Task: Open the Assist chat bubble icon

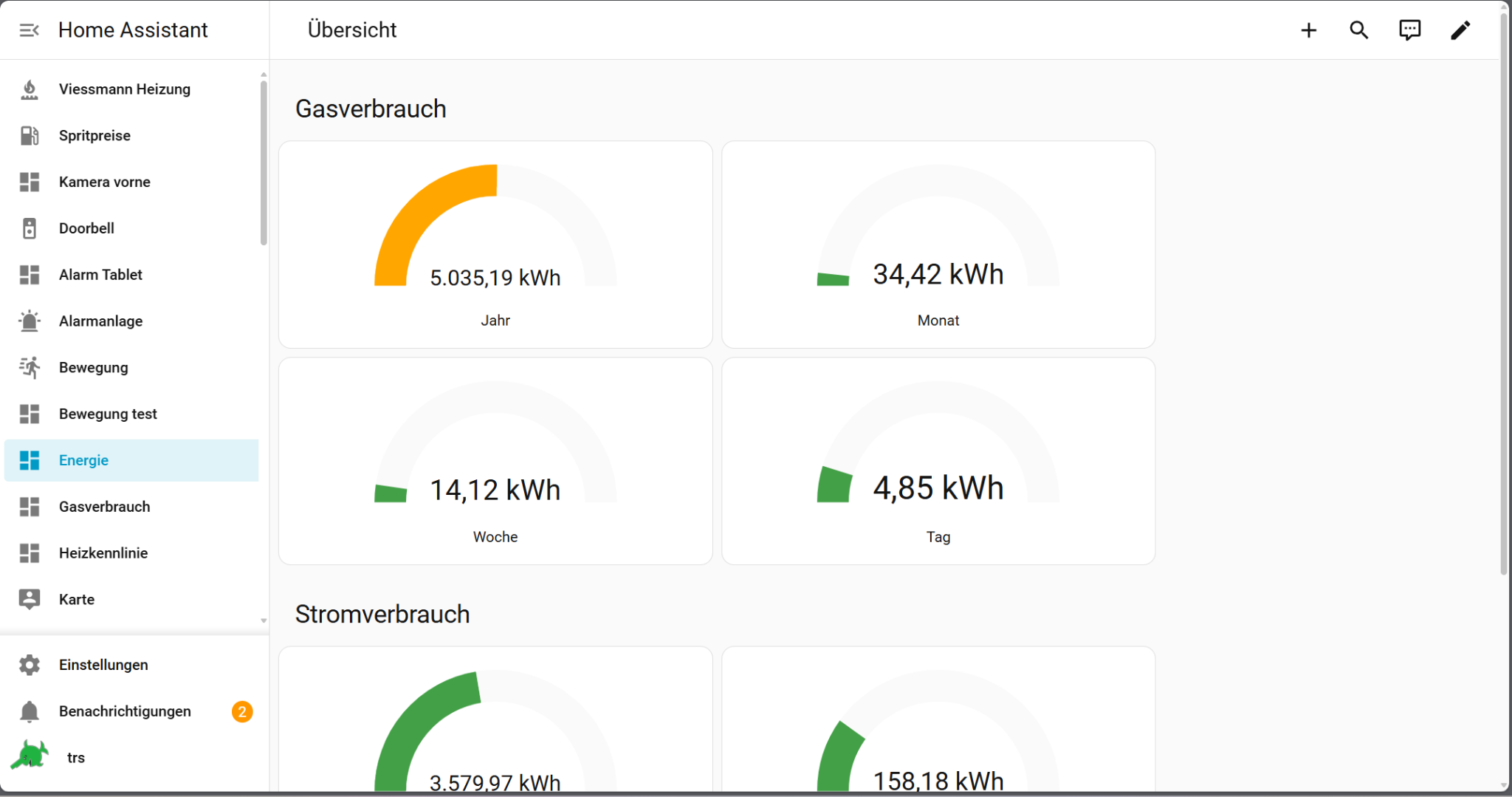Action: click(1409, 30)
